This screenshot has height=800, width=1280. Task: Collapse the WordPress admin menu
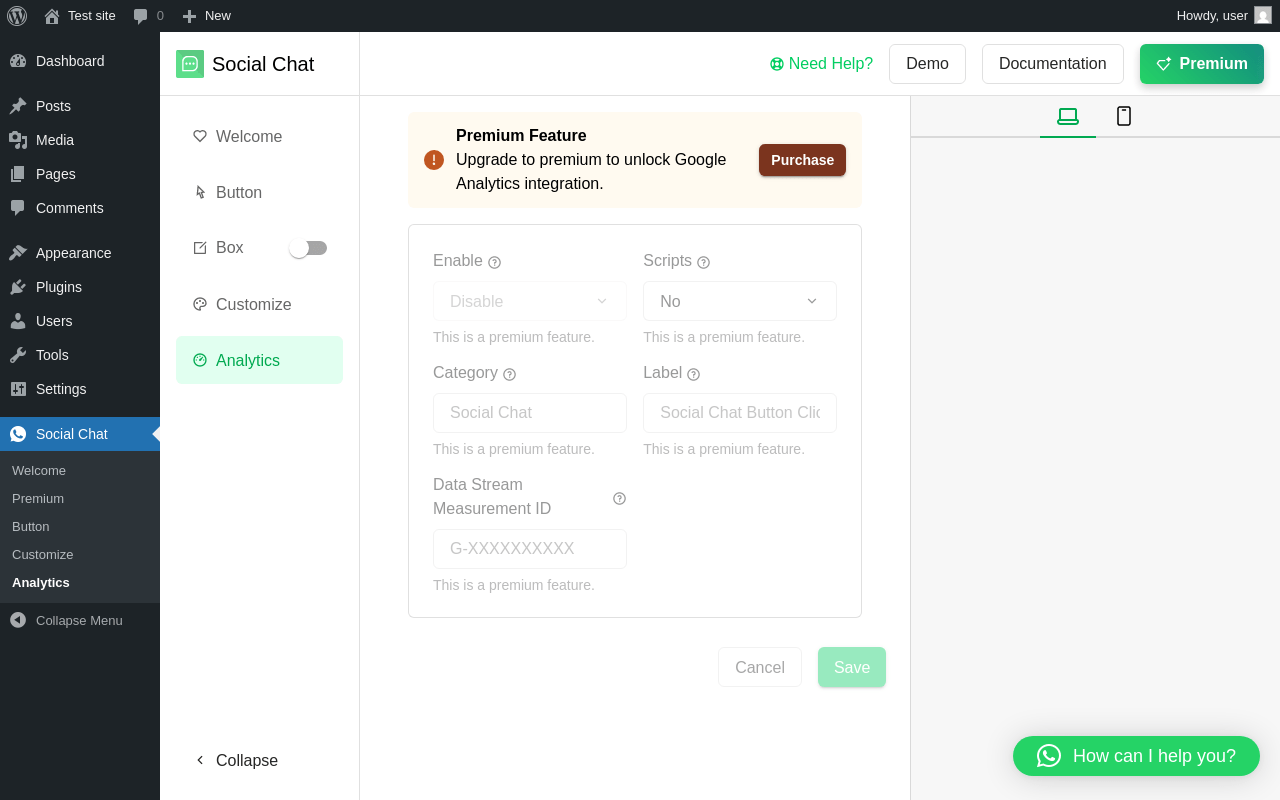coord(67,620)
